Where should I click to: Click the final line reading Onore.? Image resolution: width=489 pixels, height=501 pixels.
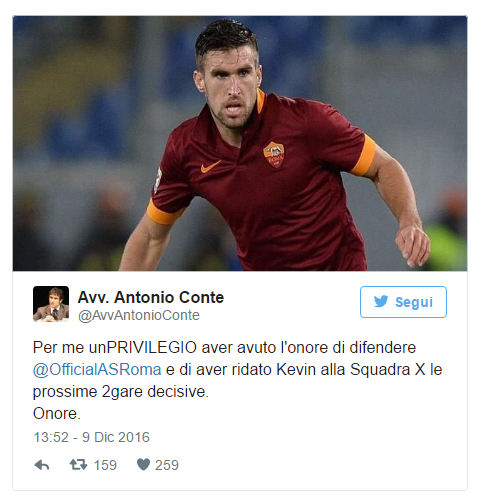click(x=57, y=414)
